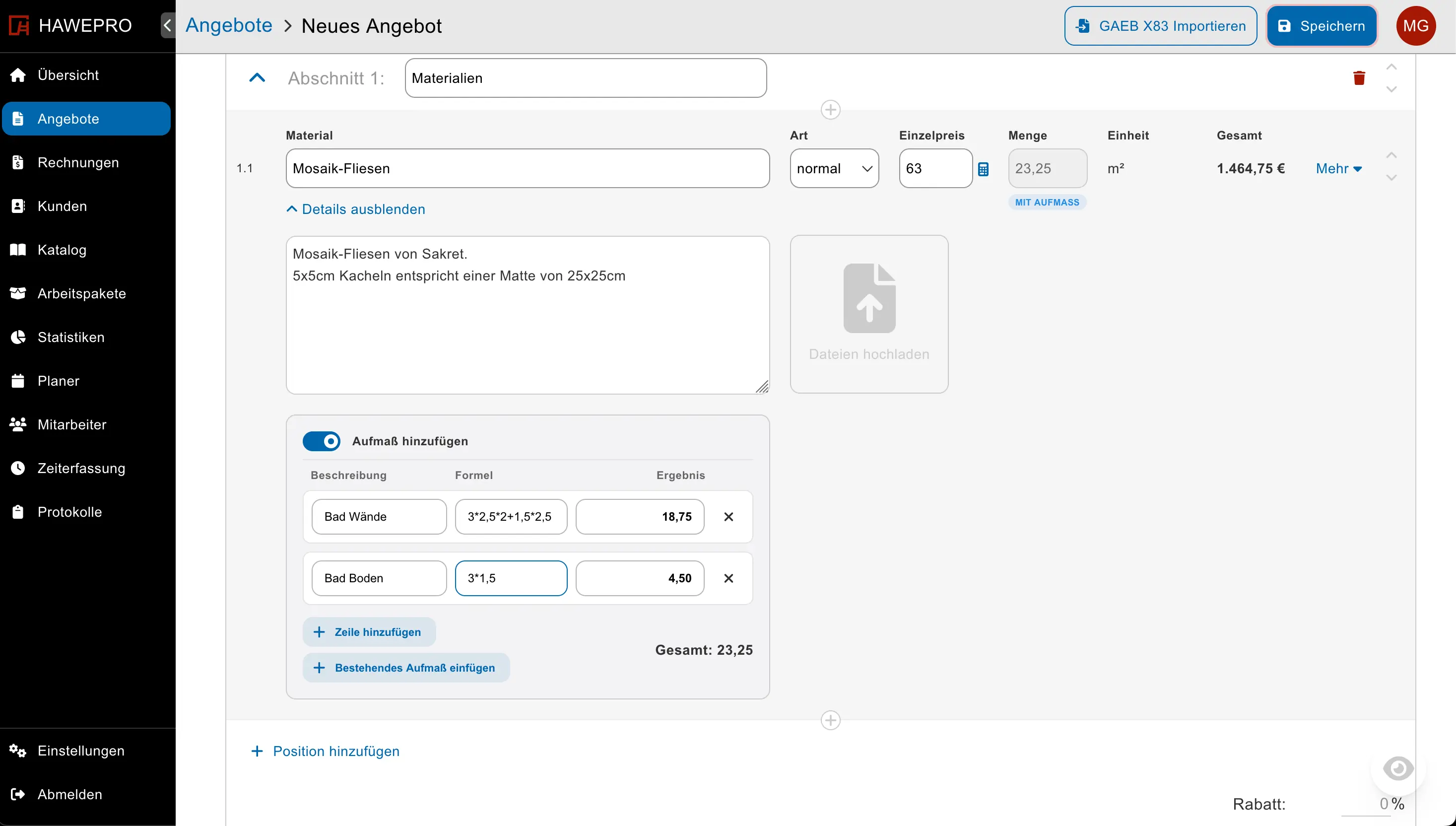Click the calculator icon next to Einzelpreis
This screenshot has width=1456, height=826.
pos(983,169)
